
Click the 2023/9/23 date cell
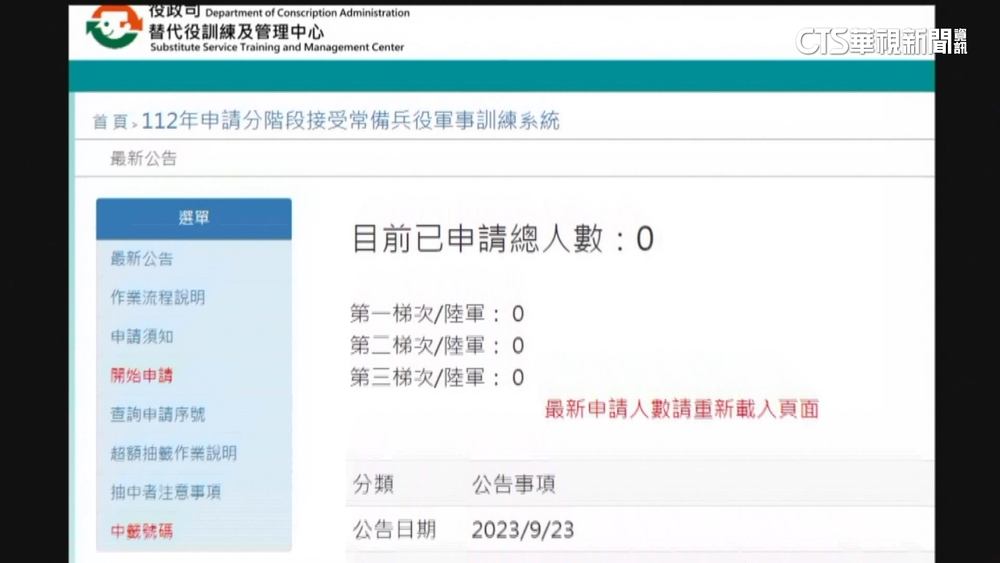click(x=523, y=530)
